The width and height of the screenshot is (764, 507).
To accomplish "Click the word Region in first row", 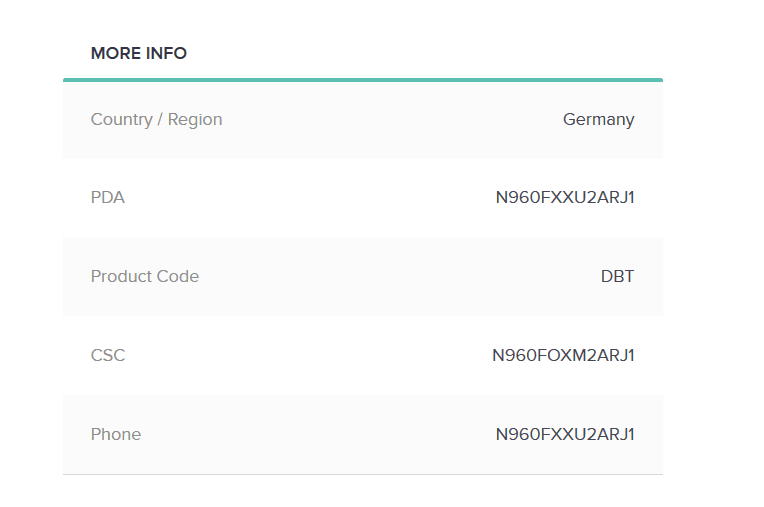I will (x=195, y=120).
